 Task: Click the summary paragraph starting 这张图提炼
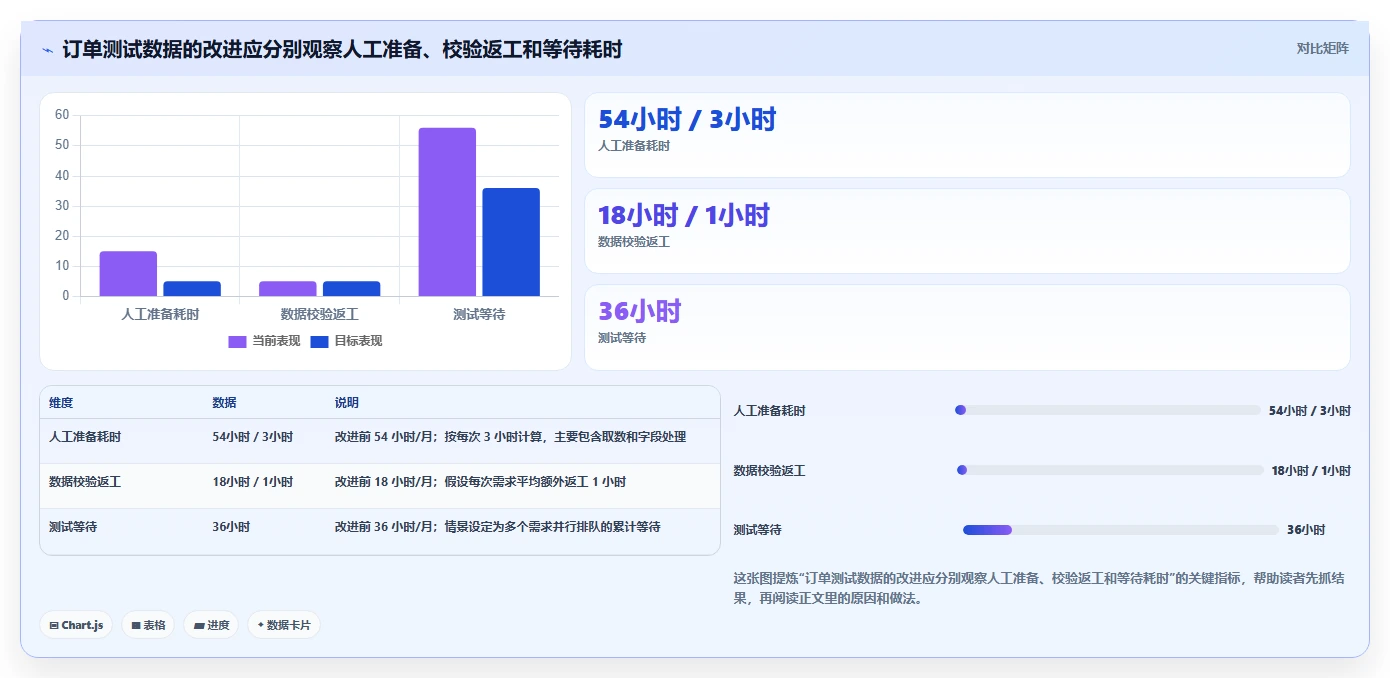click(x=1039, y=588)
